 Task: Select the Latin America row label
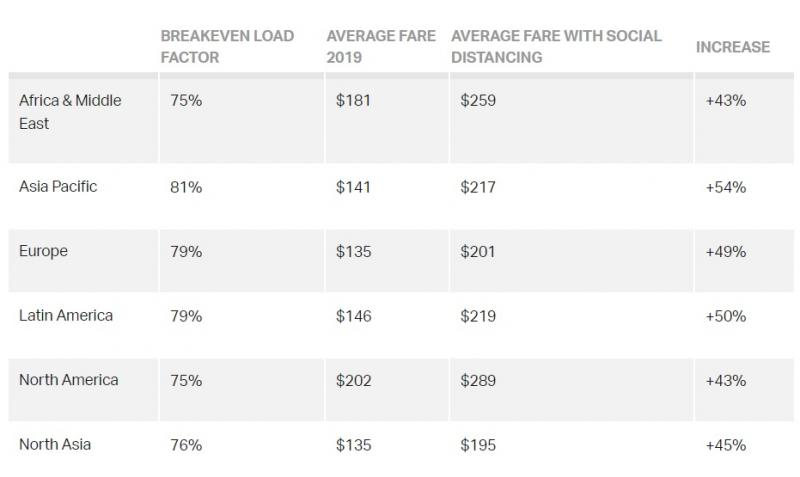[x=65, y=316]
